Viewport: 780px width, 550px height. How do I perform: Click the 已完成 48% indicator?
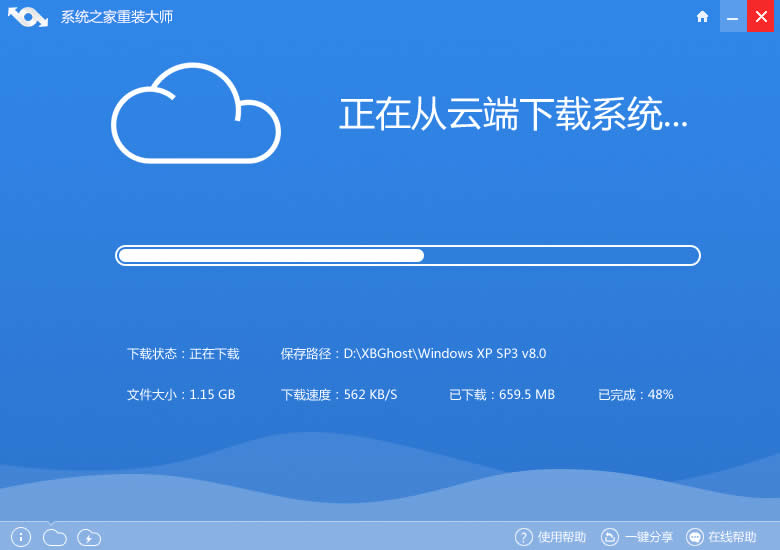(635, 395)
